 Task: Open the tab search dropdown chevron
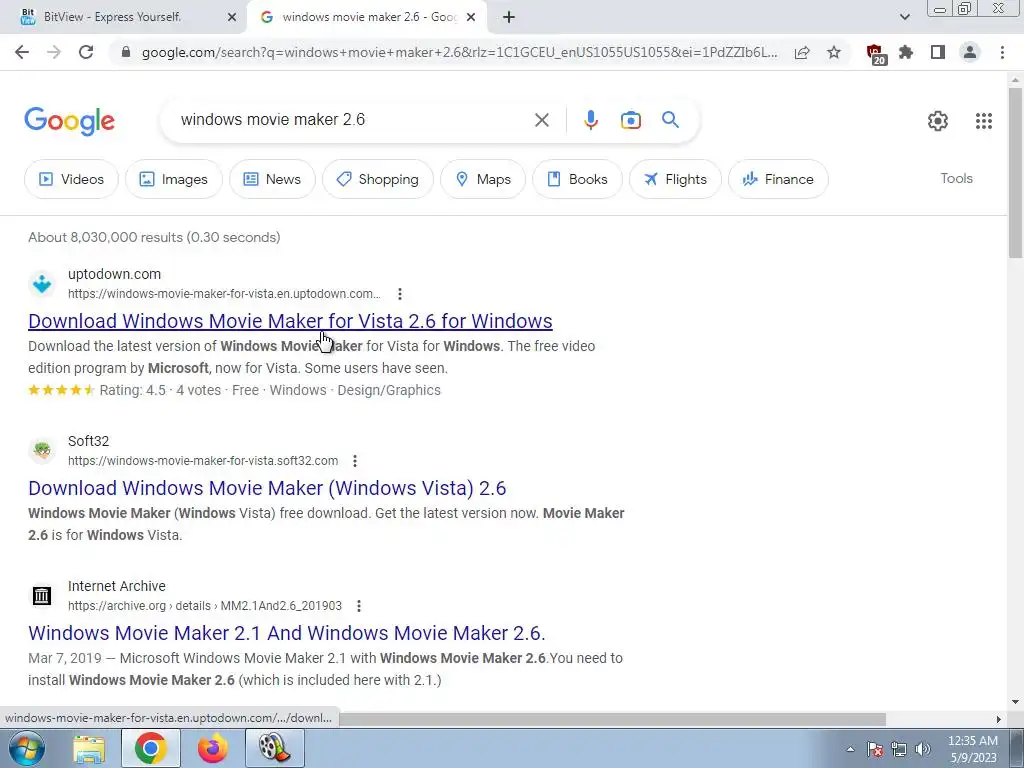point(904,17)
